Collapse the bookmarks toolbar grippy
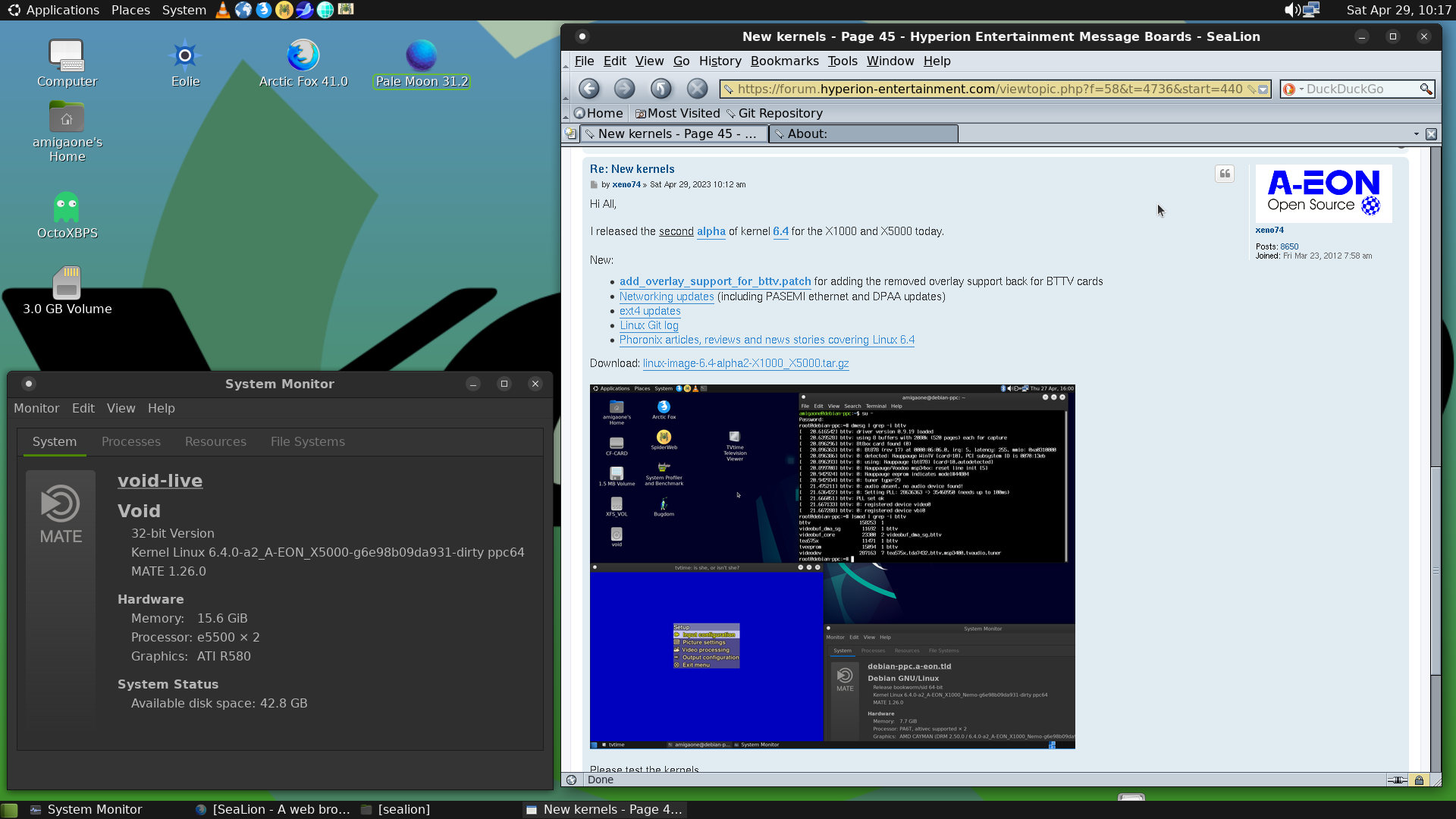1456x819 pixels. click(x=565, y=113)
